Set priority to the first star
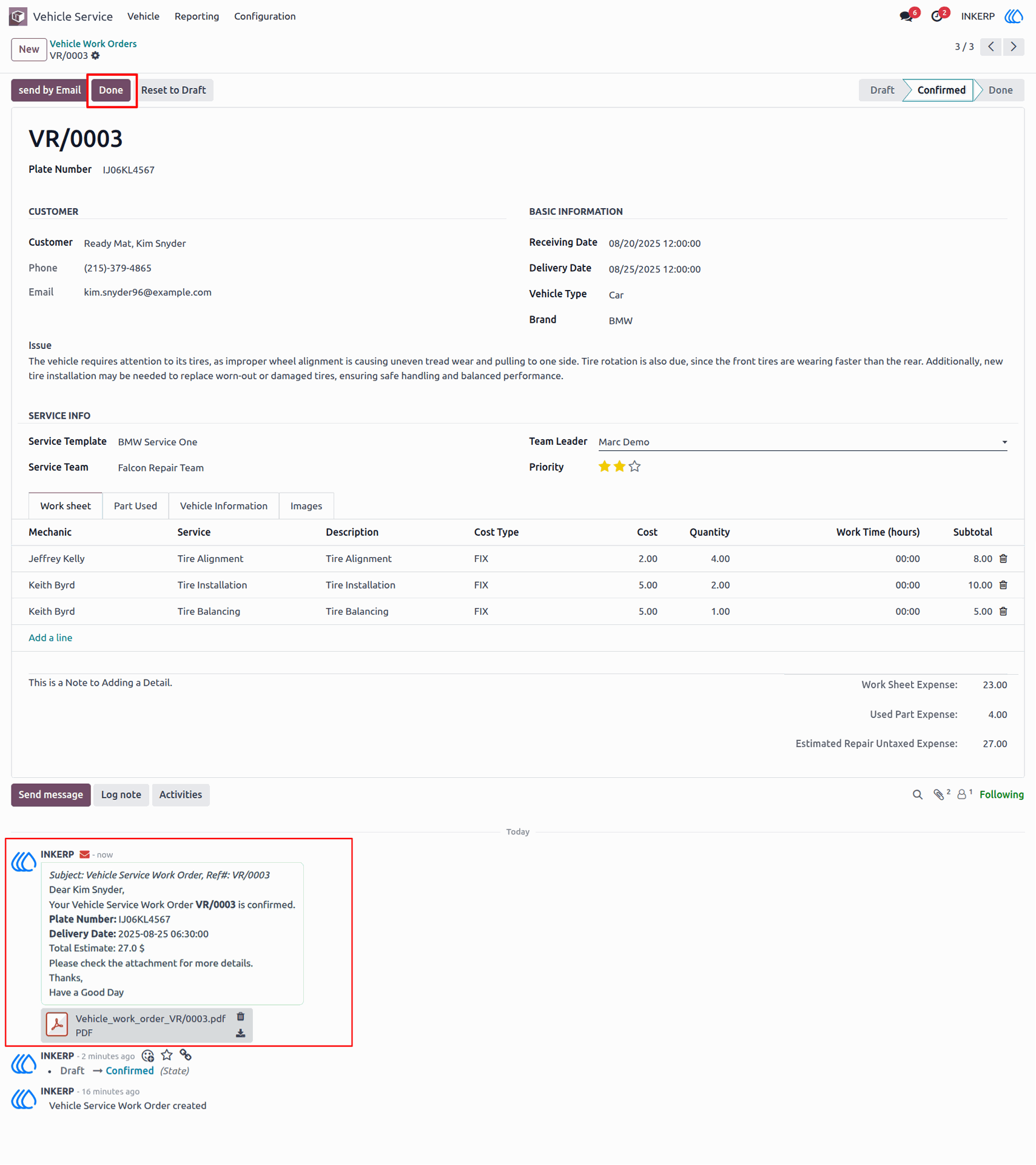 click(x=604, y=467)
